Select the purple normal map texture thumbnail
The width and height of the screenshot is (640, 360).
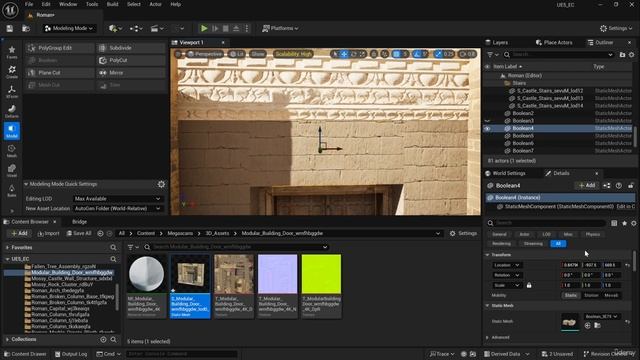coord(278,274)
